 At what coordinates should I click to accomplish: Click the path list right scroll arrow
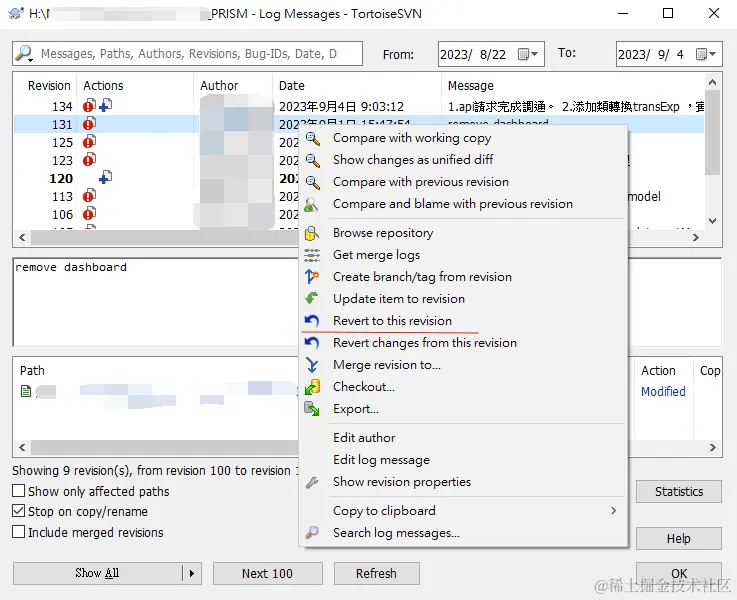tap(713, 447)
